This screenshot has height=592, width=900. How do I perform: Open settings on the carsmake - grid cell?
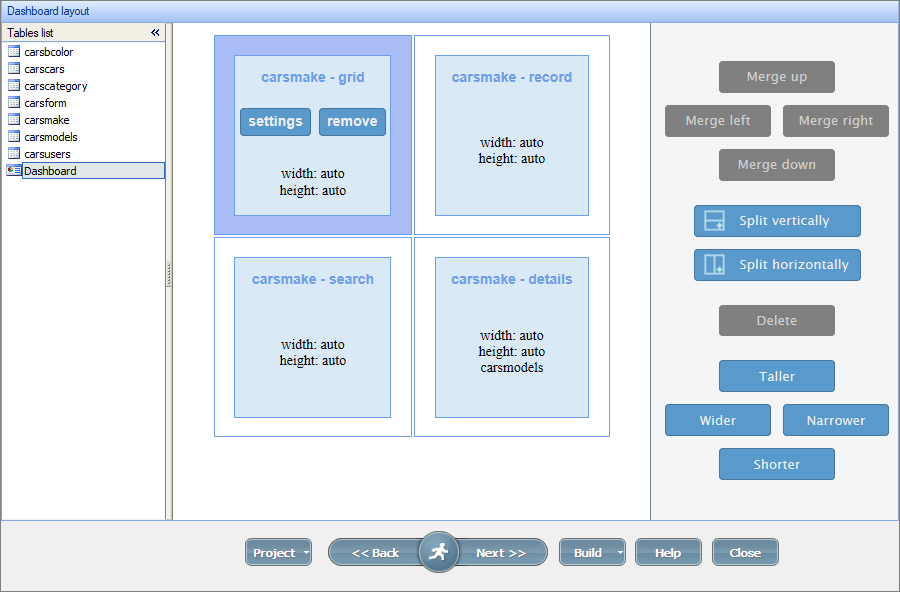(x=275, y=121)
